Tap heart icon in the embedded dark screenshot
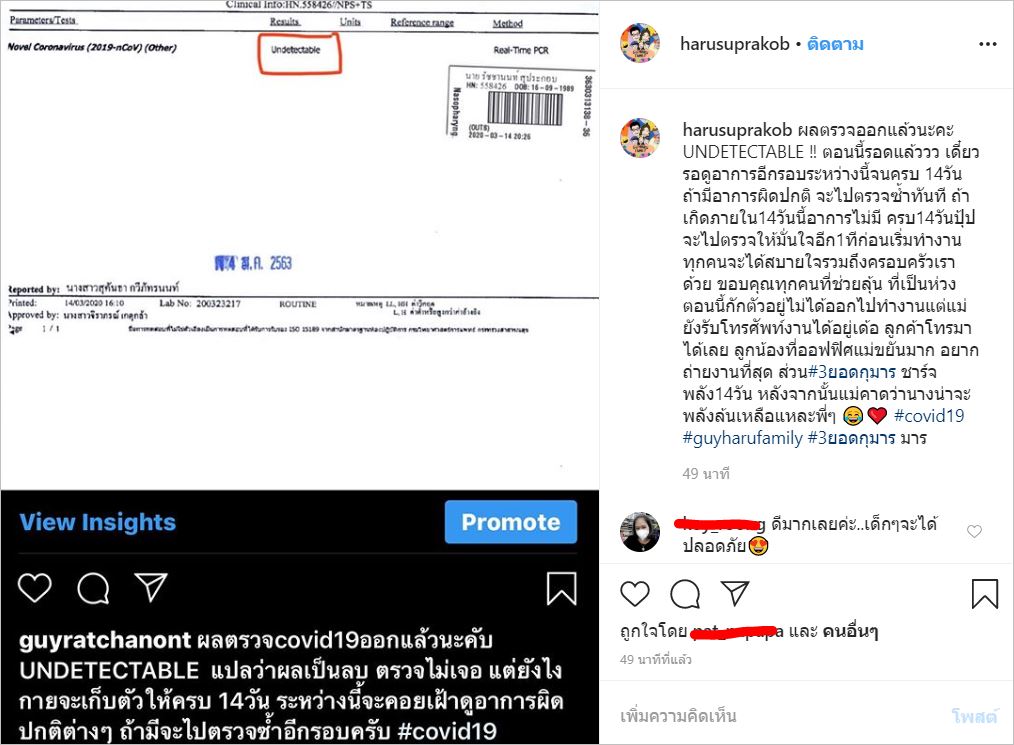 [34, 588]
